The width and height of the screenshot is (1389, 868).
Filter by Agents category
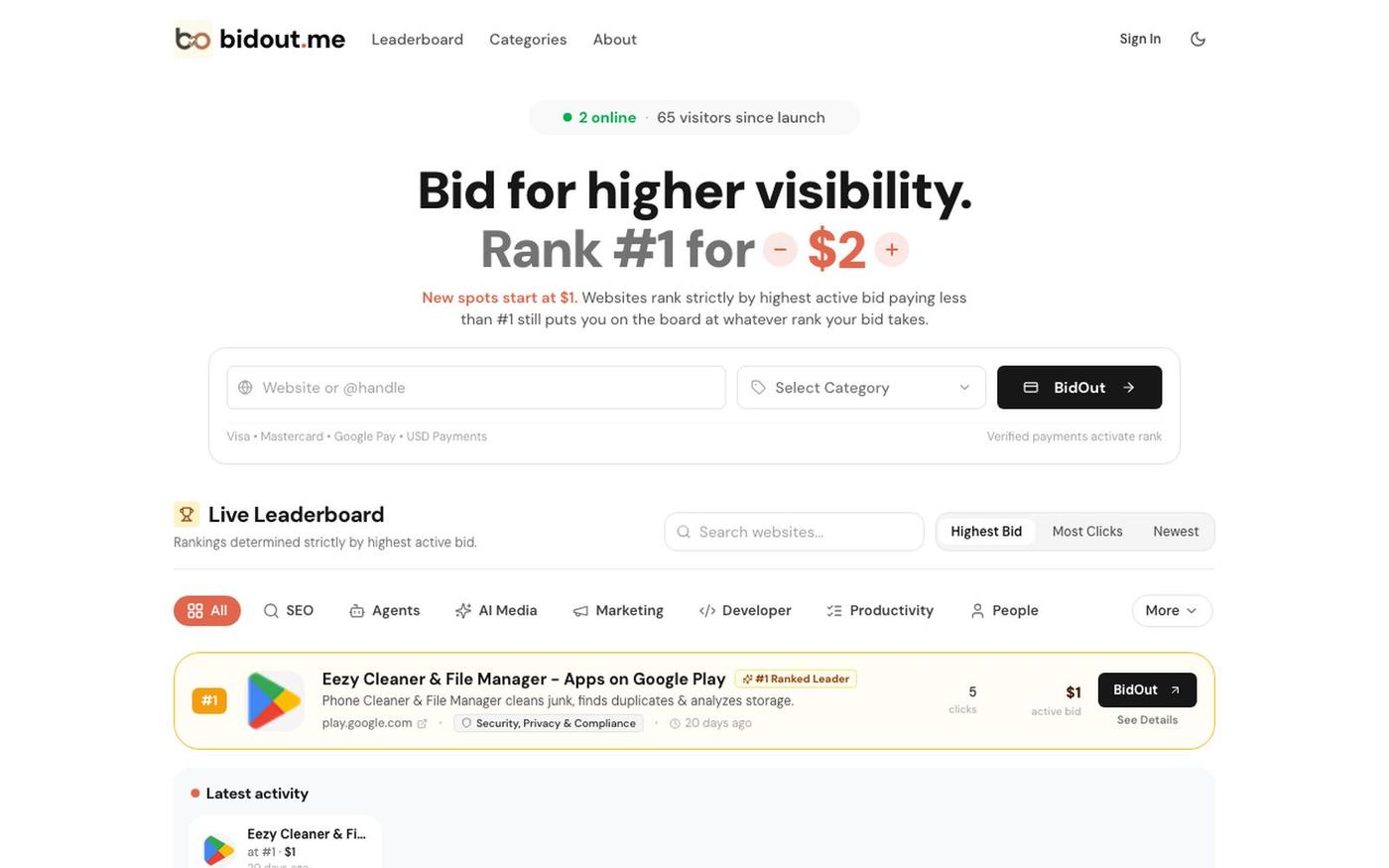[x=385, y=610]
